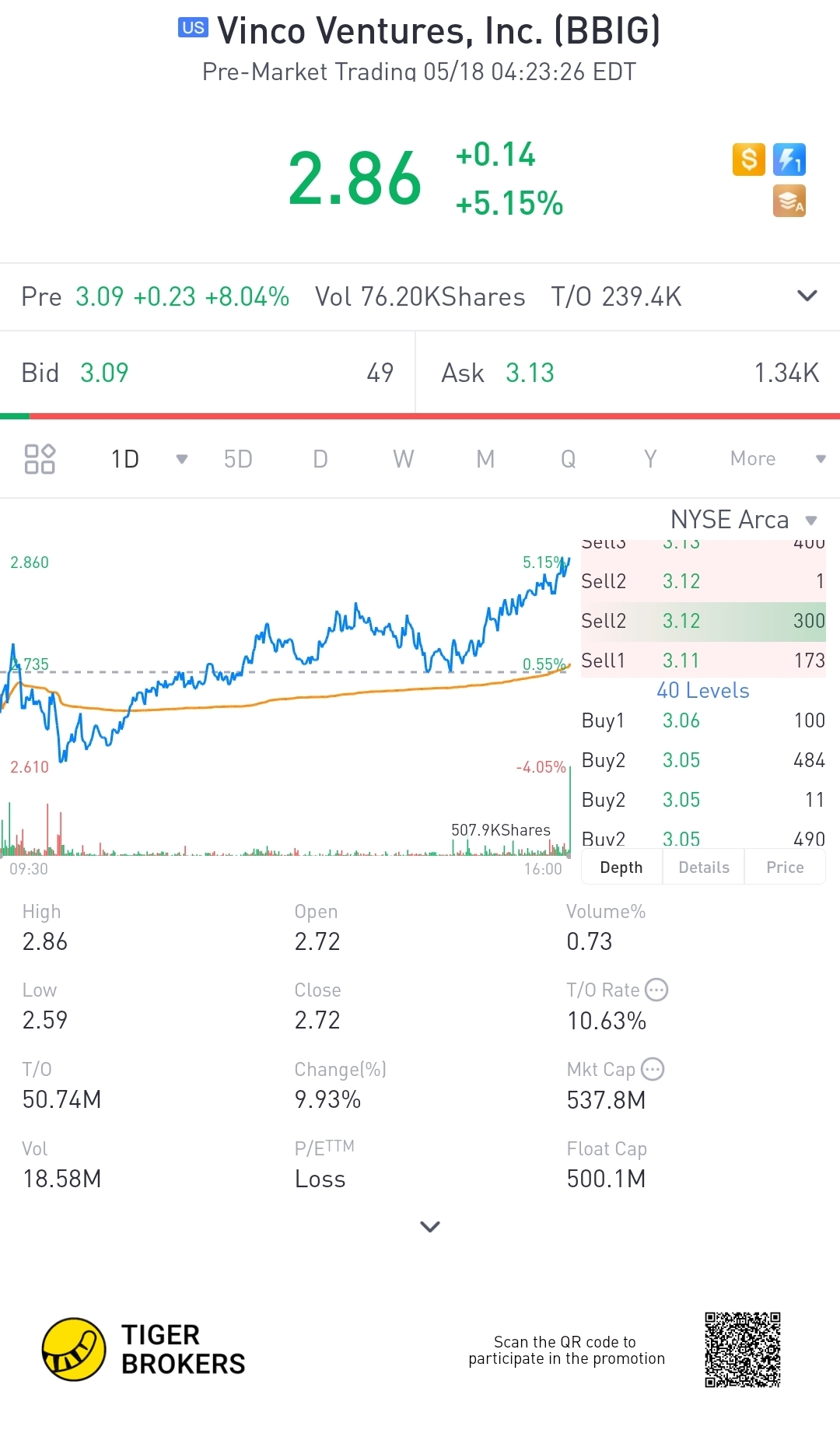Open the 1D timeframe dropdown arrow

click(182, 459)
